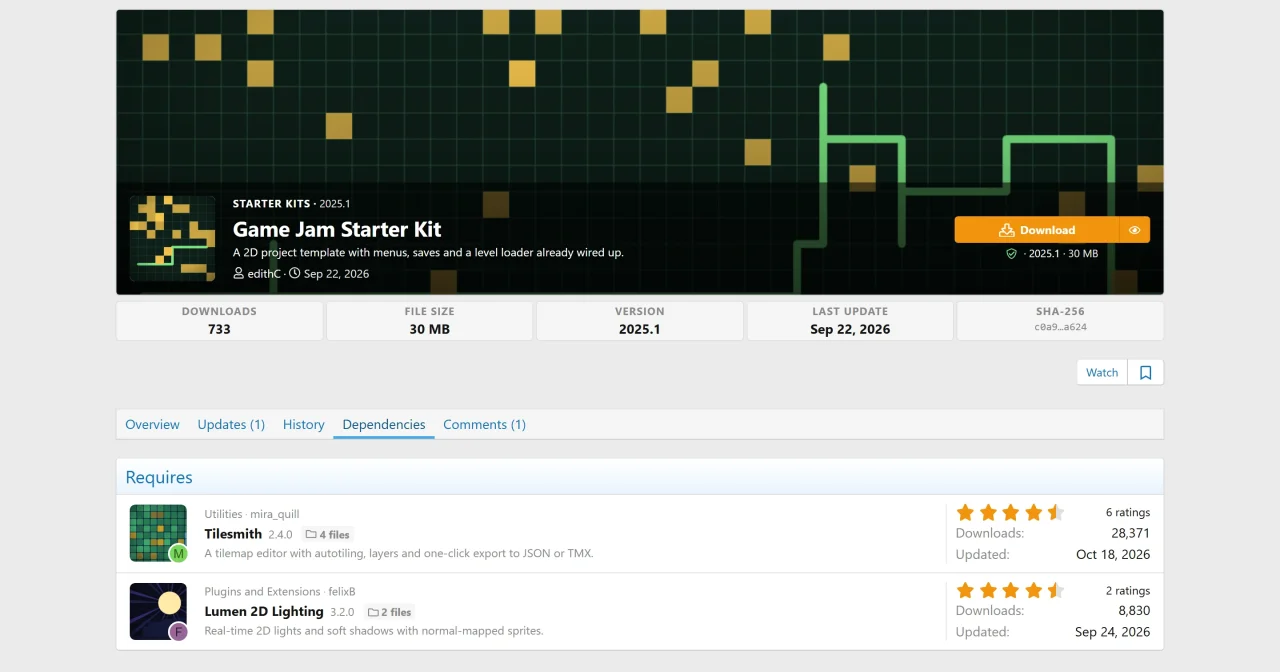Click the downloads count 733
1280x672 pixels.
coord(219,329)
